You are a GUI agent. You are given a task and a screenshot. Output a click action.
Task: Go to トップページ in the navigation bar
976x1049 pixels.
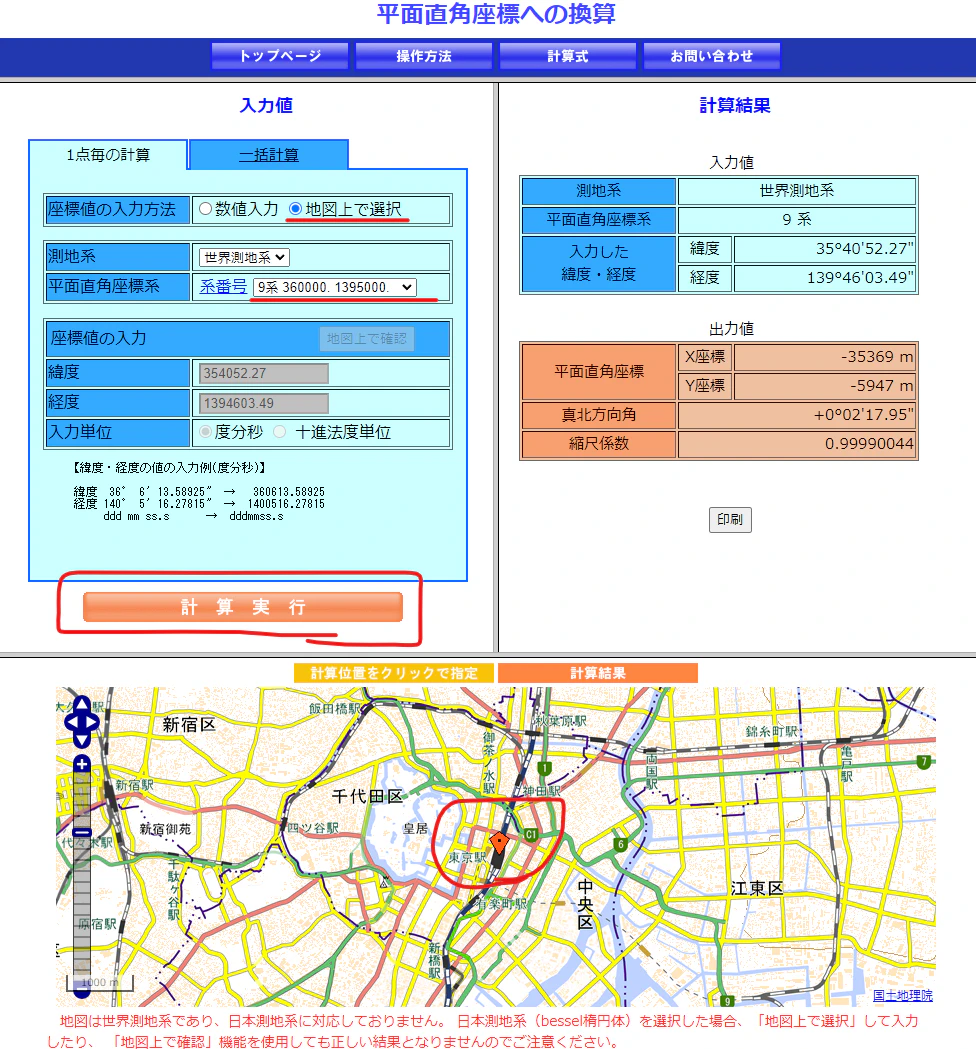pos(280,56)
